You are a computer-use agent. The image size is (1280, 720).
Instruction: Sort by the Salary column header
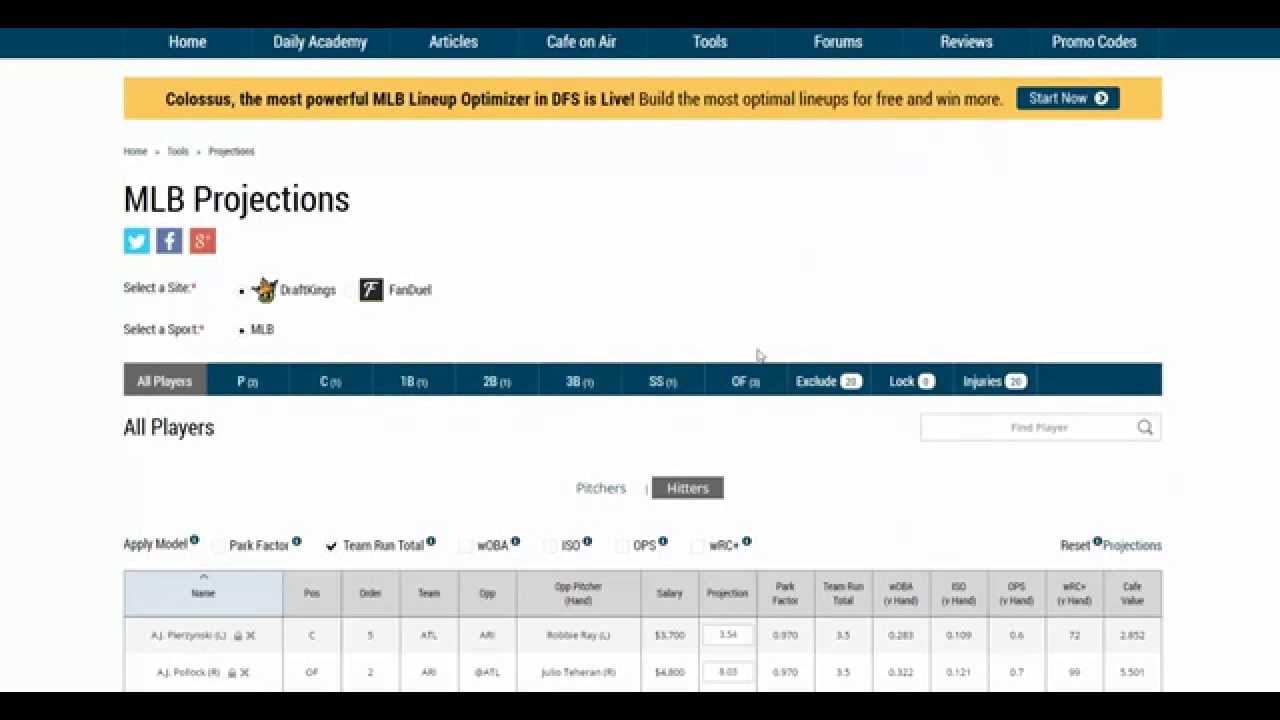point(670,593)
